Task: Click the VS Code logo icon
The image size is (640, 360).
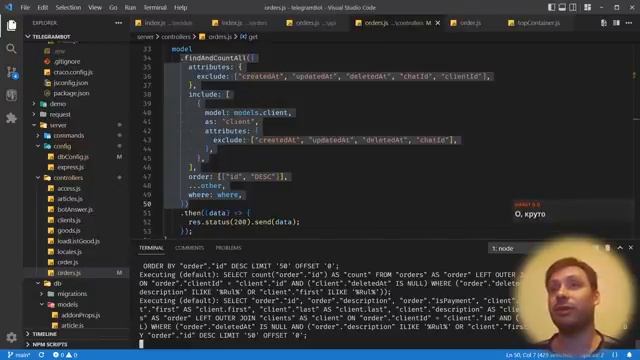Action: point(9,7)
